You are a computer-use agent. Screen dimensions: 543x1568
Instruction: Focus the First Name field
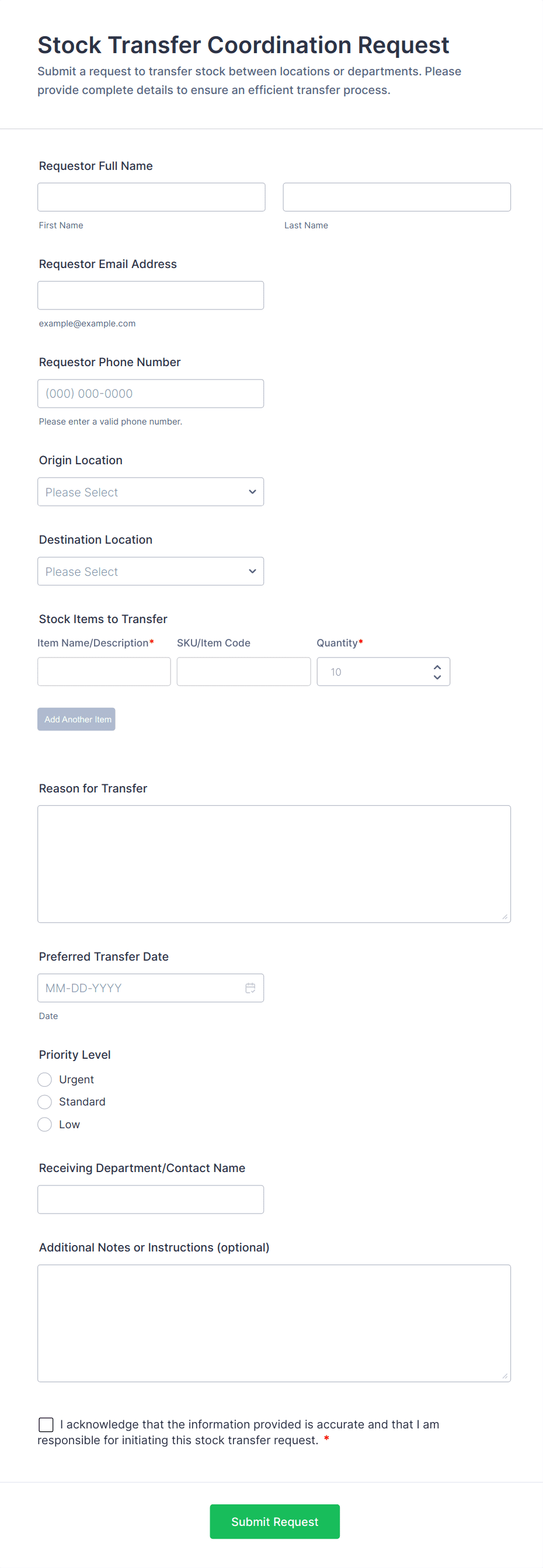pos(151,197)
